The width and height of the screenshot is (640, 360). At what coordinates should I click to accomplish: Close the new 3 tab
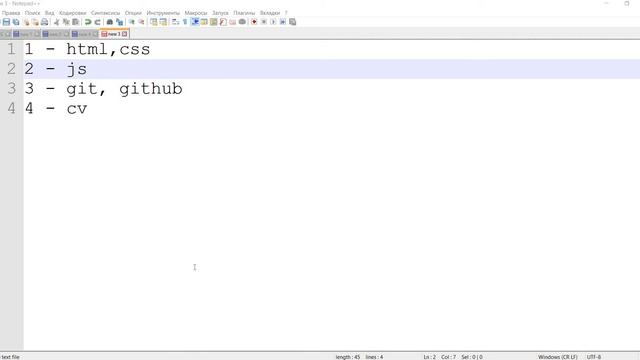coord(125,34)
